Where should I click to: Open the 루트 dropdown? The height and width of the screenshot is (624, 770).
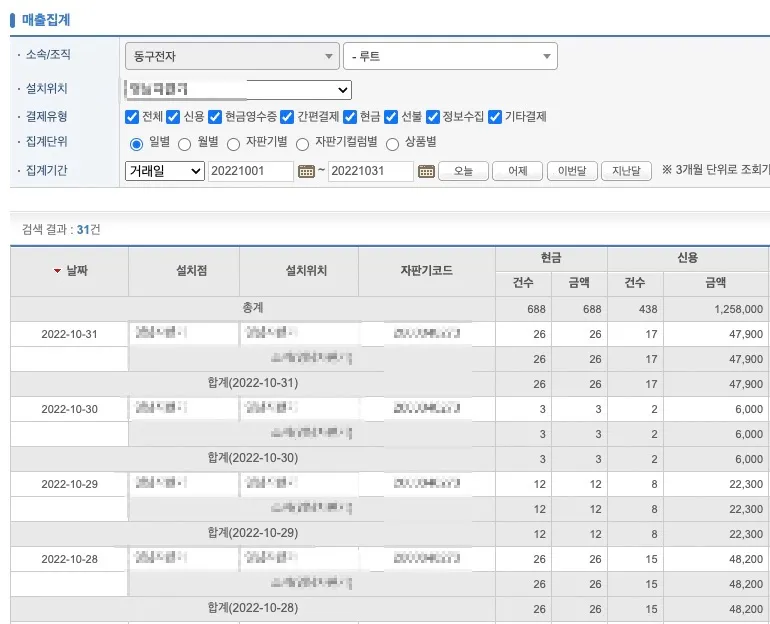click(450, 56)
